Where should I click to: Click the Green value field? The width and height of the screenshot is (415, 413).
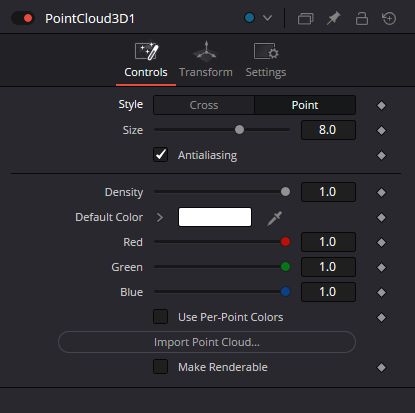[x=328, y=267]
